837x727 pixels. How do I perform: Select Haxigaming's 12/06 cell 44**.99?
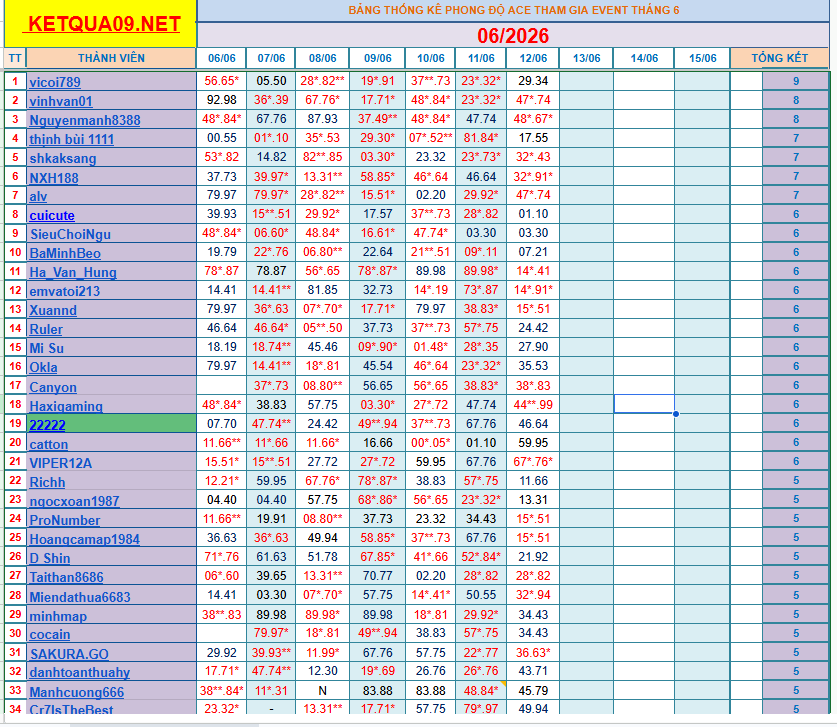pyautogui.click(x=533, y=405)
